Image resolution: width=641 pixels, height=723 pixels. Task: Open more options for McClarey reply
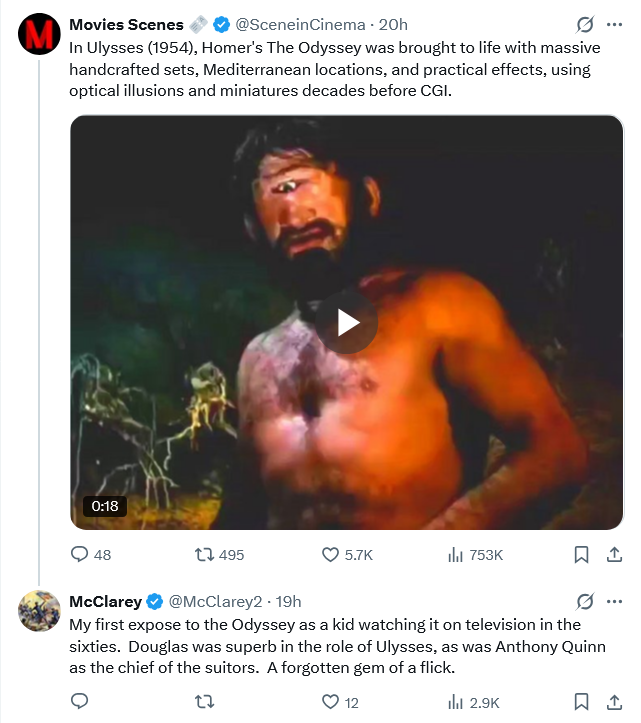[x=614, y=601]
